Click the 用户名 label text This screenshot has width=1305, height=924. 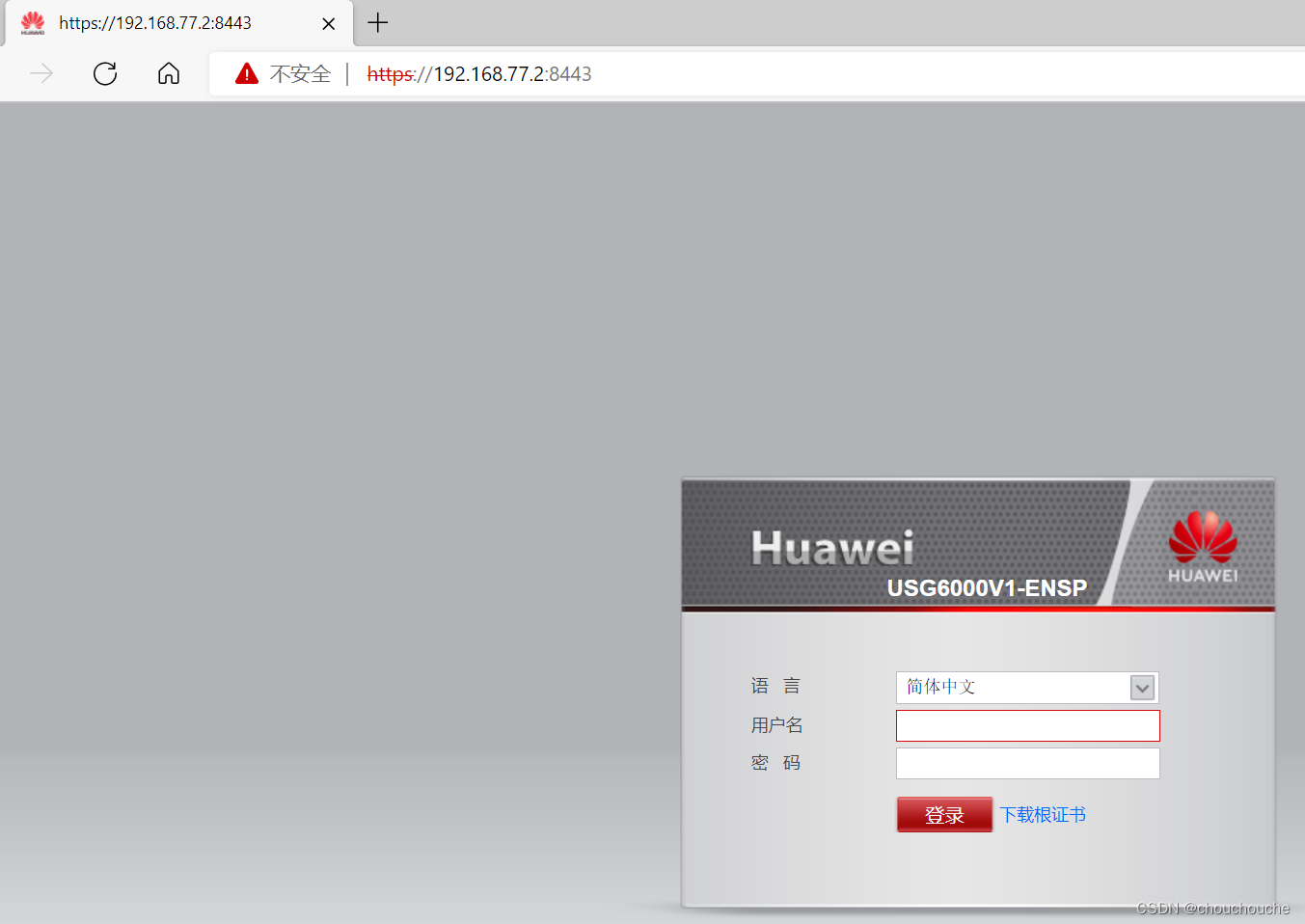776,725
